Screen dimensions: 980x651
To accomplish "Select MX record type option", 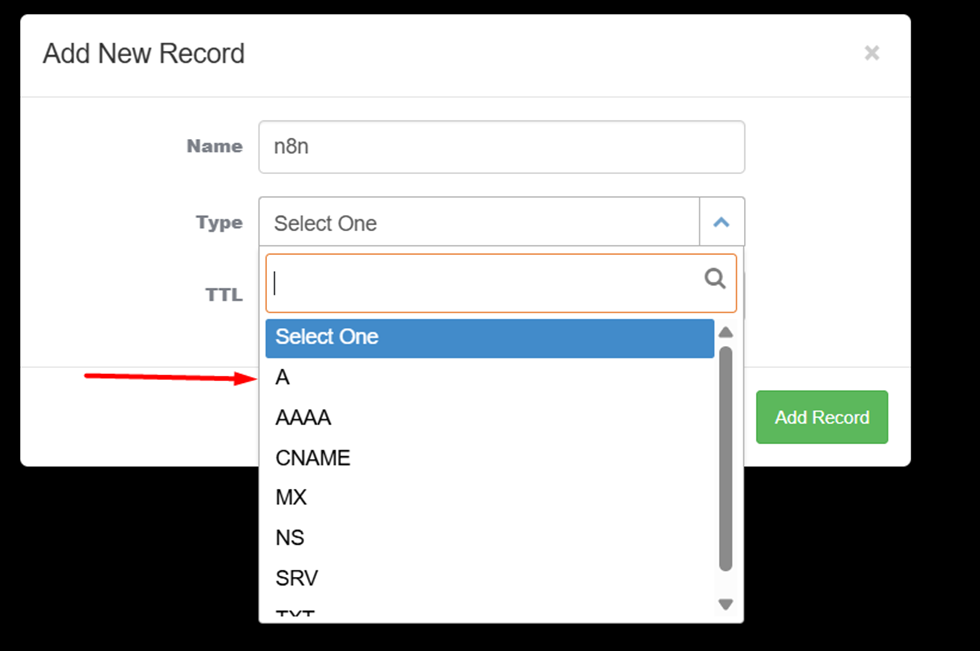I will click(291, 498).
